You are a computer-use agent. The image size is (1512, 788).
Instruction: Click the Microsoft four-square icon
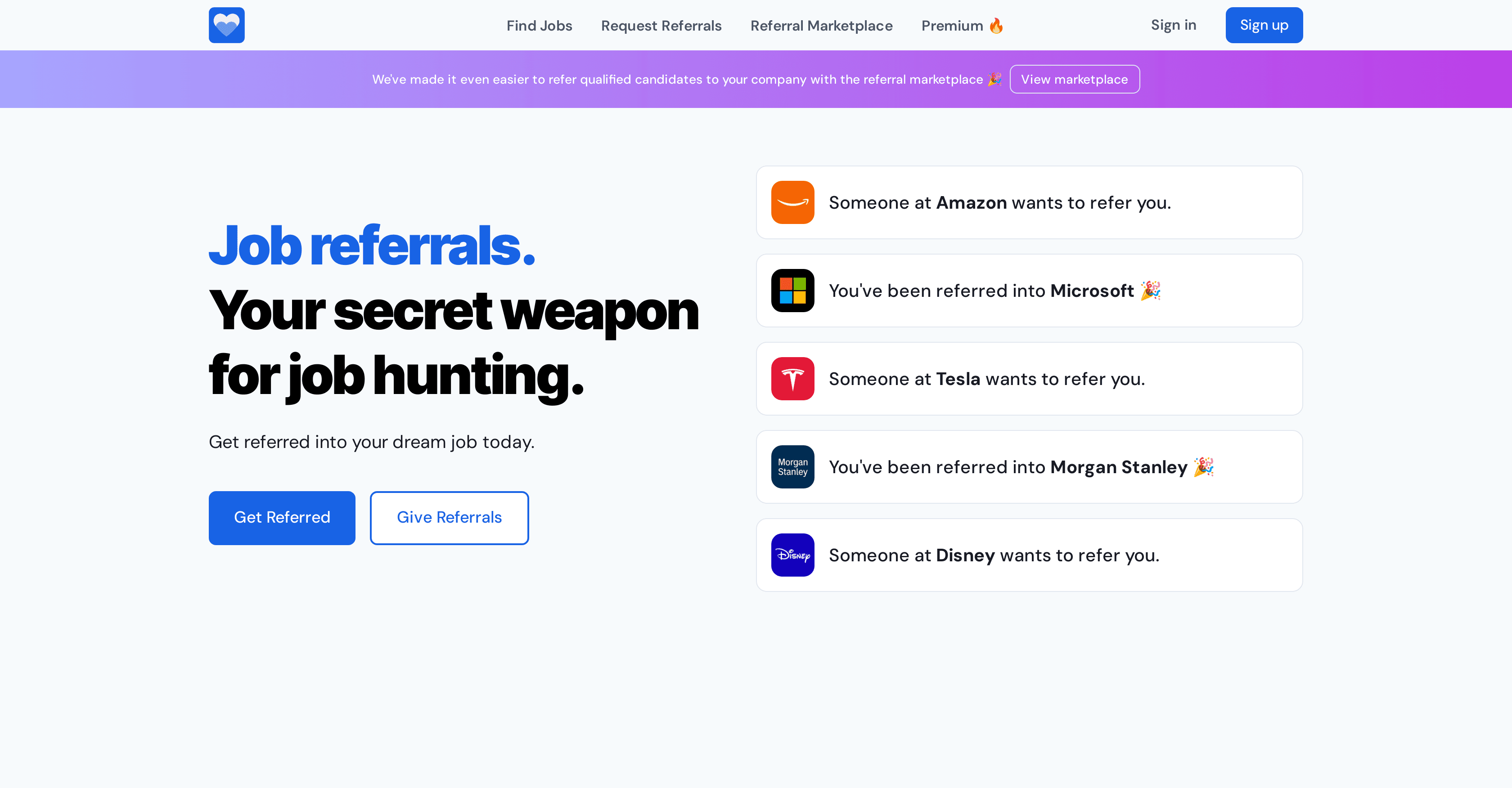tap(792, 291)
